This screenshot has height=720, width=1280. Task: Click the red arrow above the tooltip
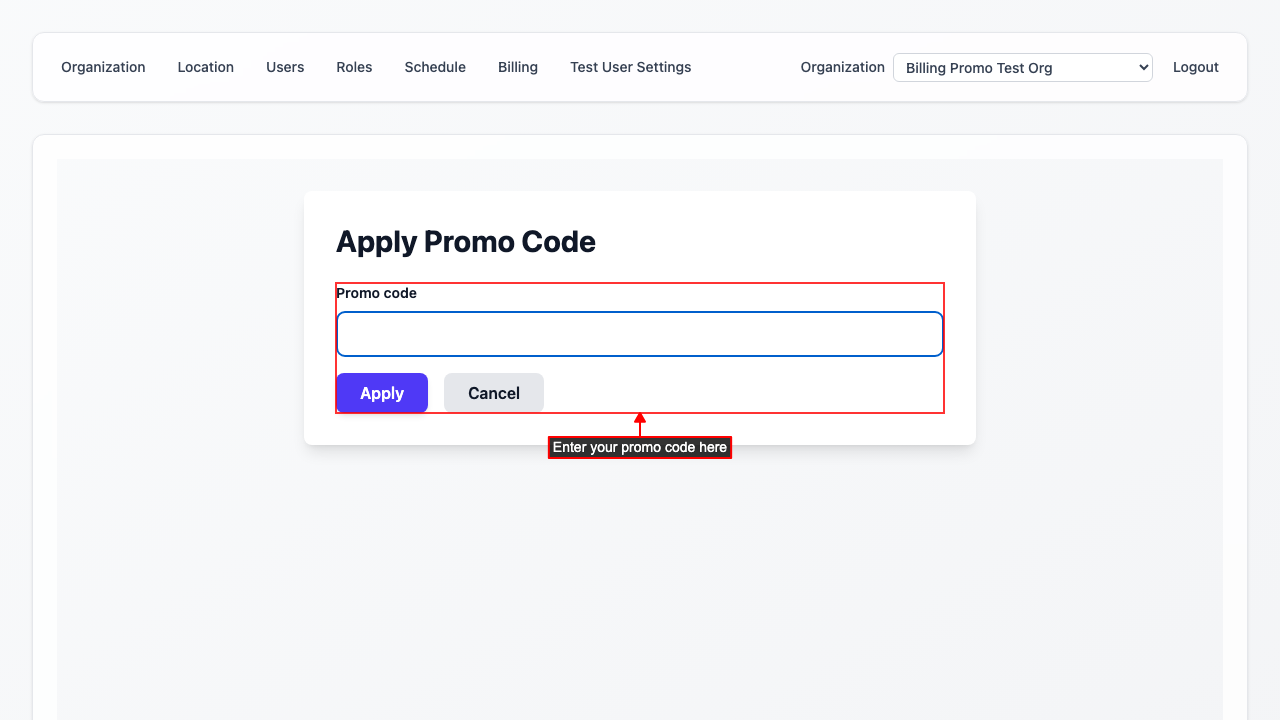[640, 422]
